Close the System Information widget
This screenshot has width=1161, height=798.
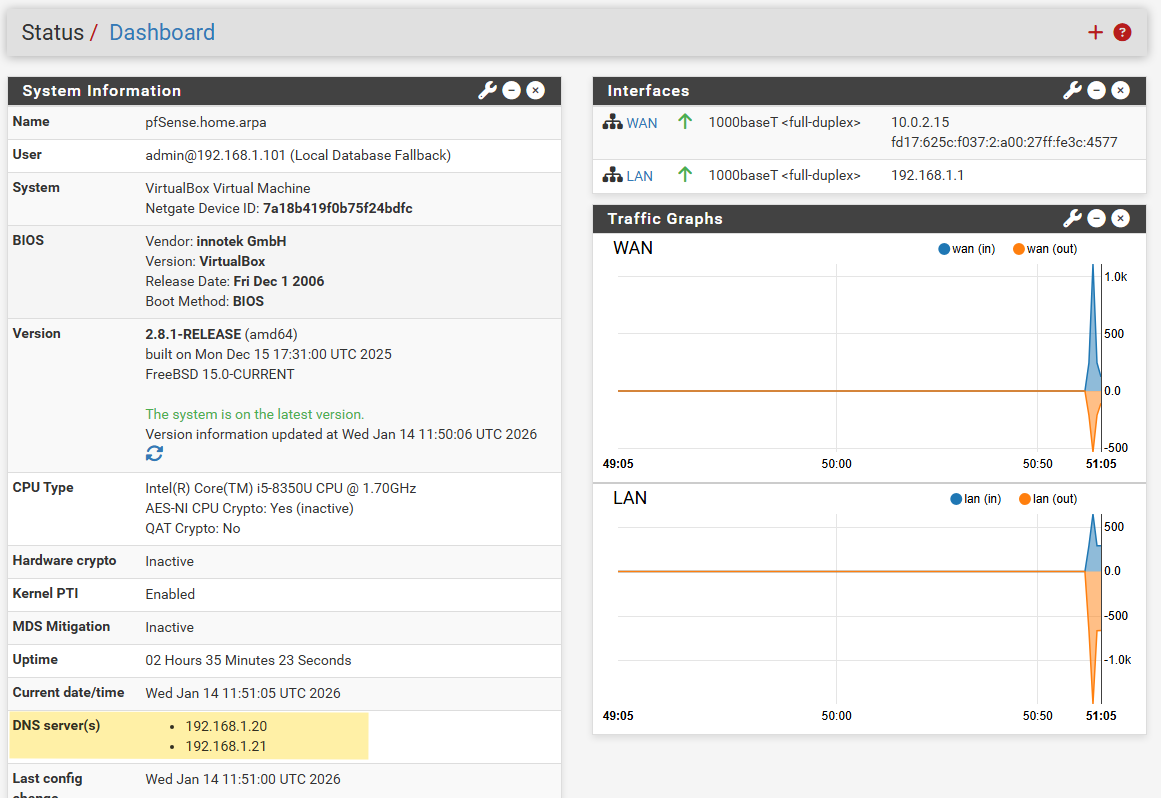[x=536, y=91]
